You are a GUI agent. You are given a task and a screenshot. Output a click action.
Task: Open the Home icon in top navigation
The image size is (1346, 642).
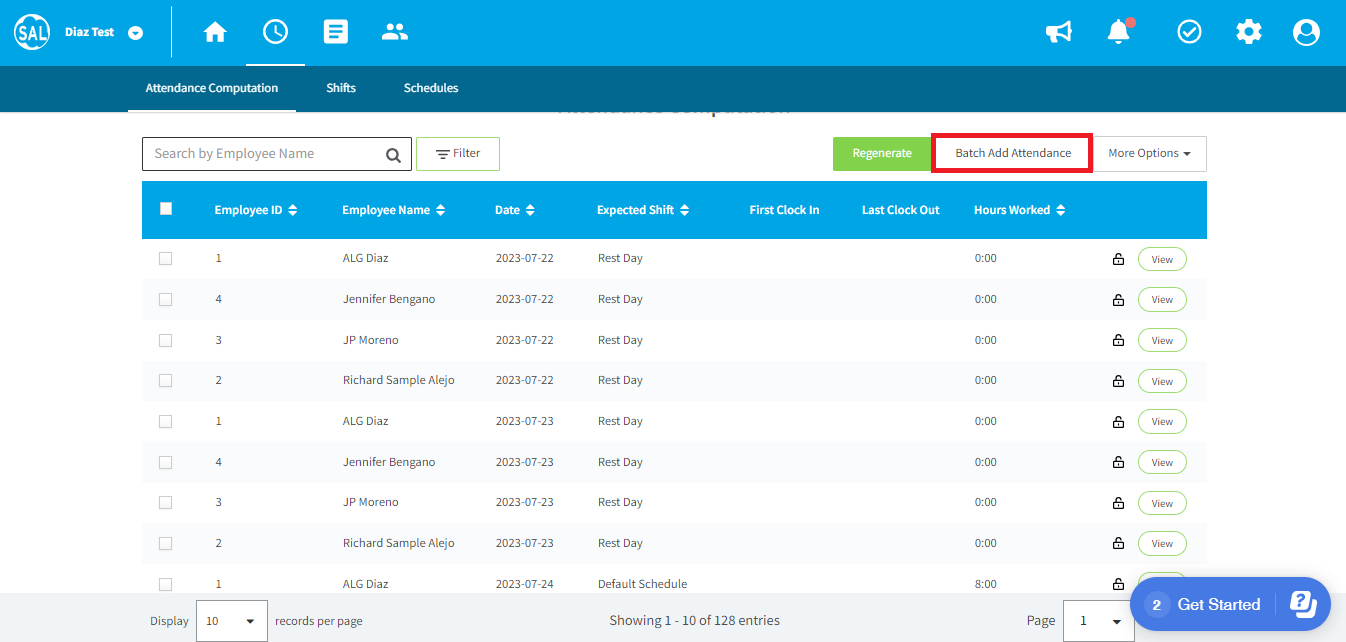click(x=215, y=32)
